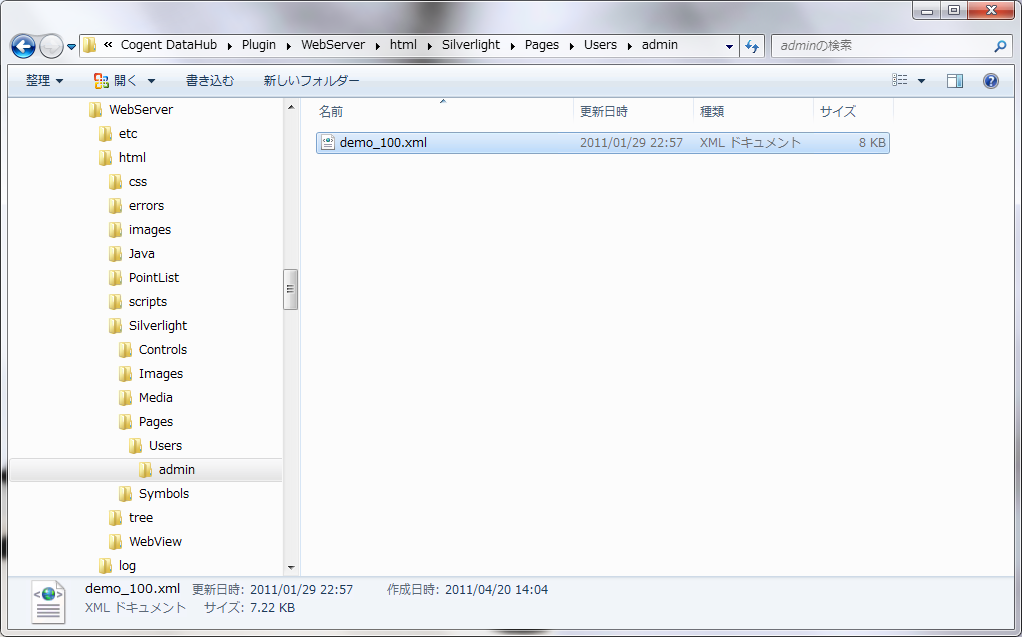
Task: Open the view options dropdown arrow
Action: (922, 81)
